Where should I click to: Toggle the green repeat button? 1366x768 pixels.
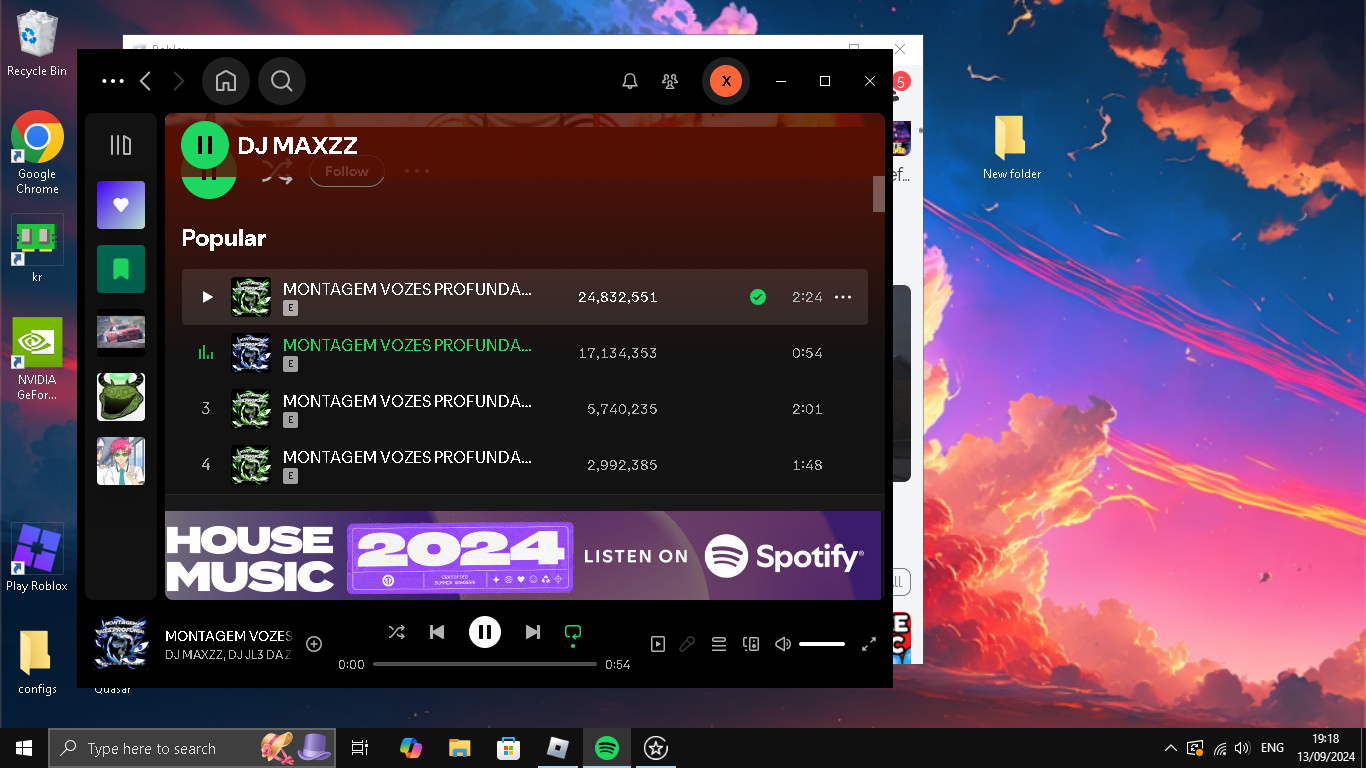573,632
